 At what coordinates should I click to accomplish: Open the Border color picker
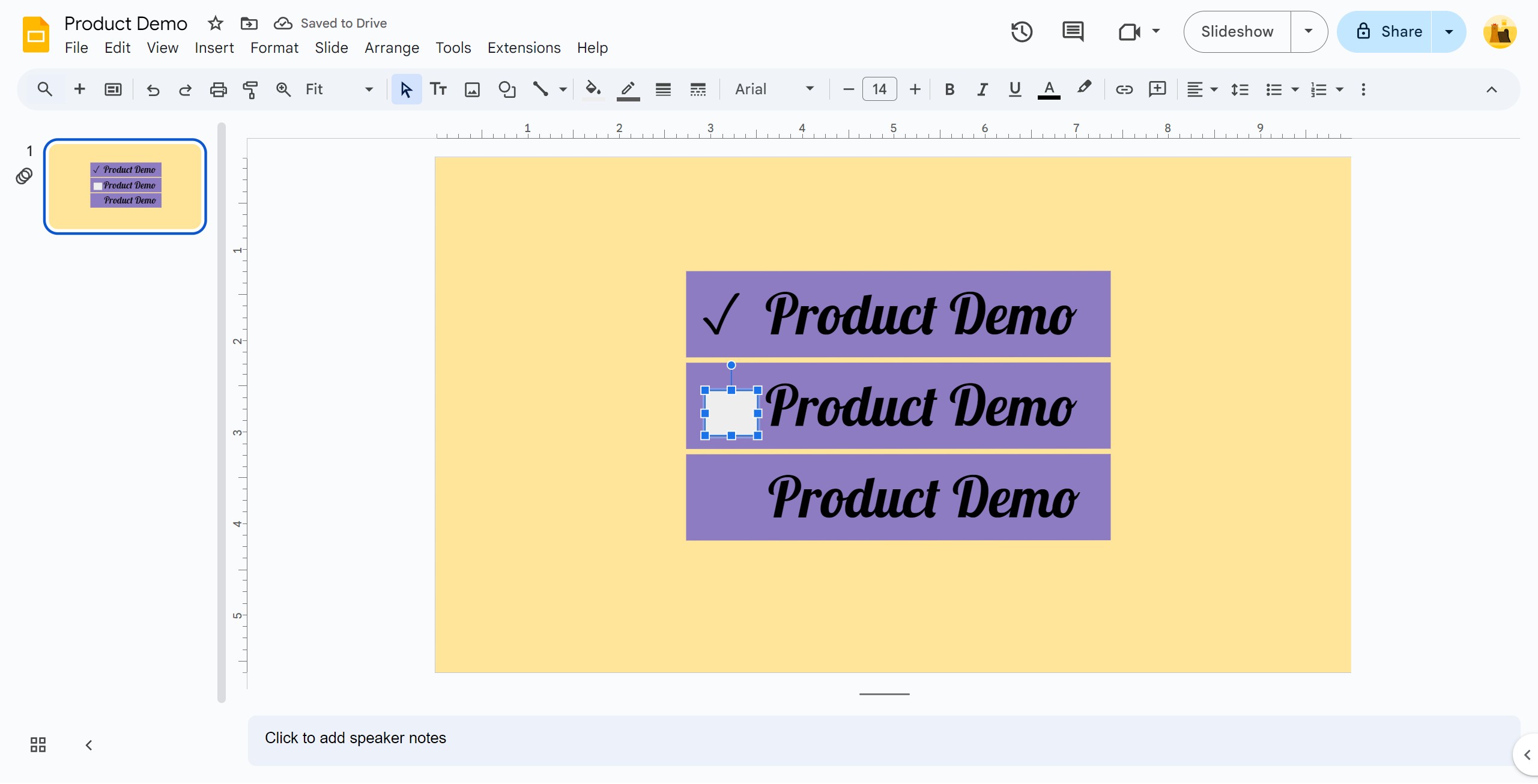coord(628,89)
